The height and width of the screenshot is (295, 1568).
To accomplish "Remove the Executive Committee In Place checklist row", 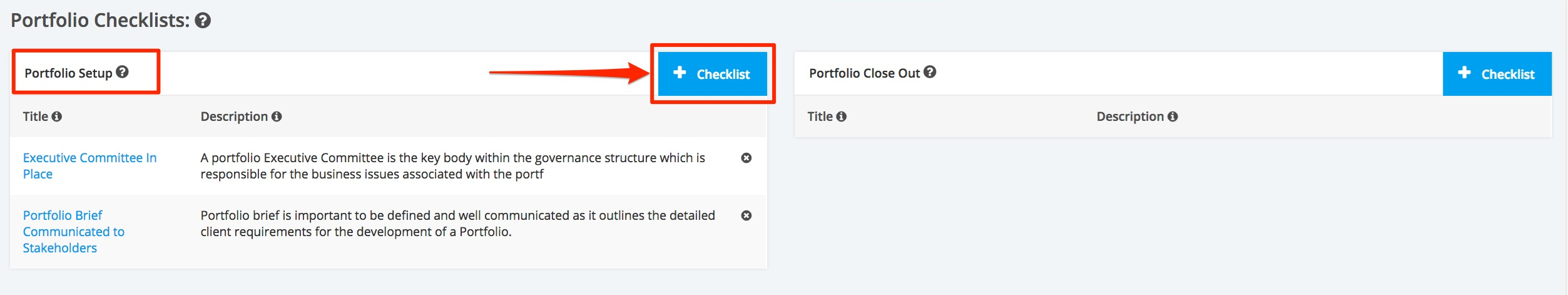I will (746, 158).
